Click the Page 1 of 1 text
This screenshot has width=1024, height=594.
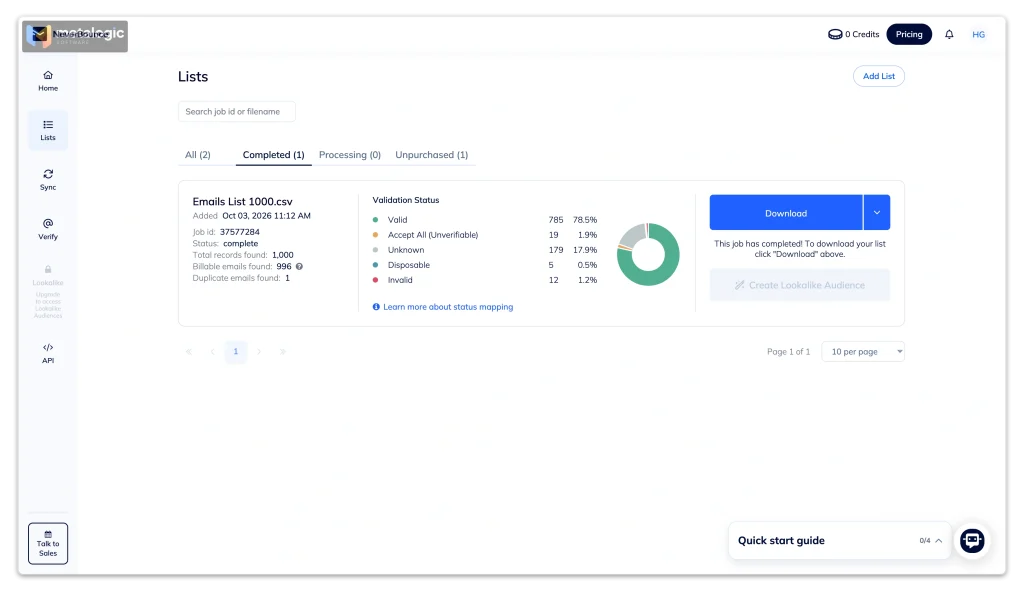[x=788, y=352]
